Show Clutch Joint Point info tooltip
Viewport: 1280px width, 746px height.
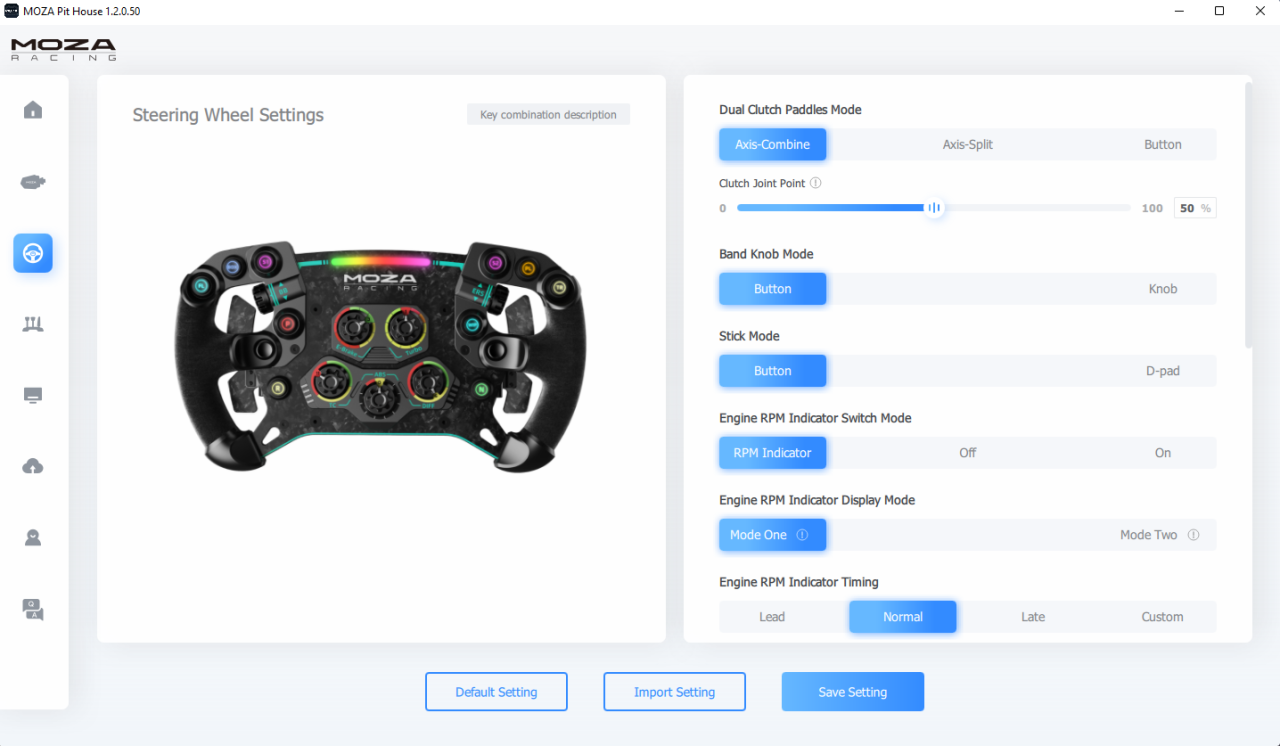click(x=816, y=183)
